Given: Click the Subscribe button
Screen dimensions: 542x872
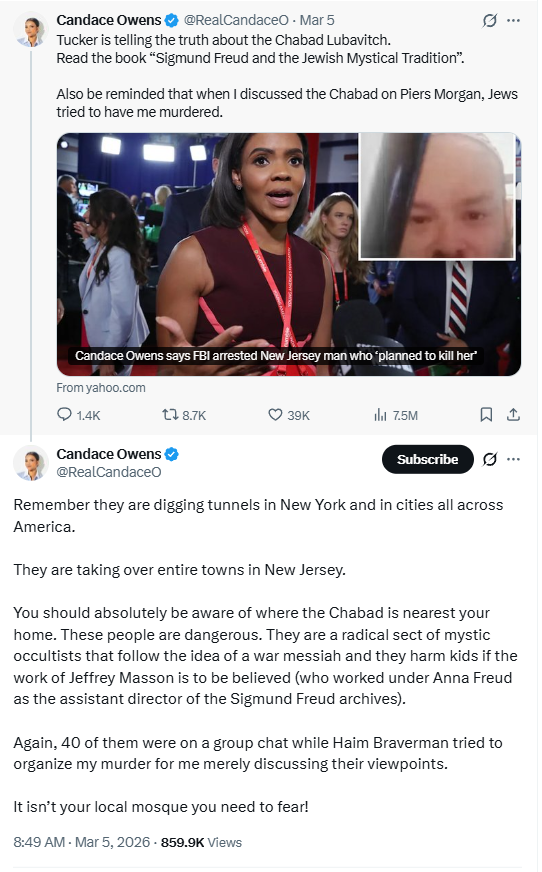Looking at the screenshot, I should point(427,459).
